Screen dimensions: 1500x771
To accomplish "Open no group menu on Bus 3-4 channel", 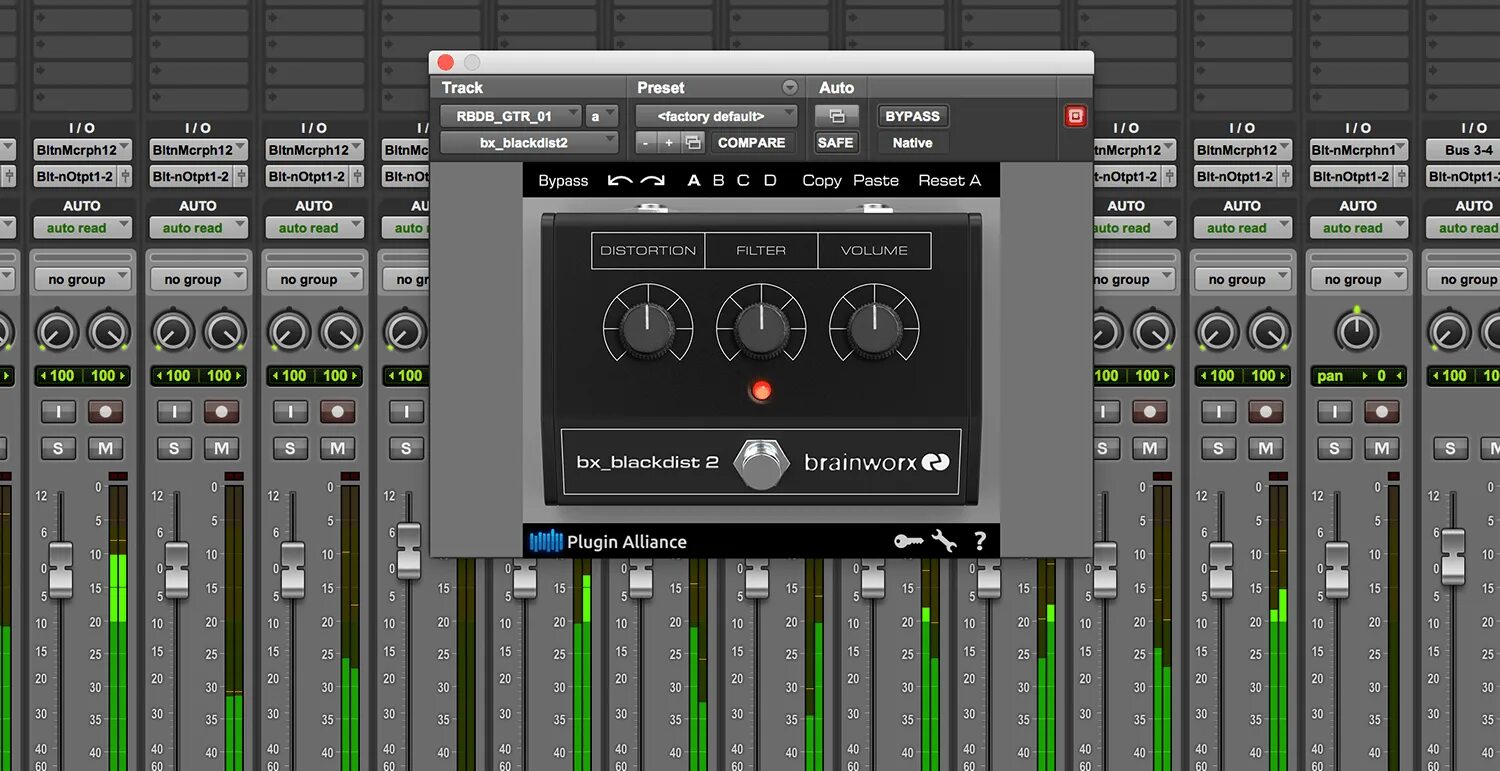I will tap(1463, 280).
